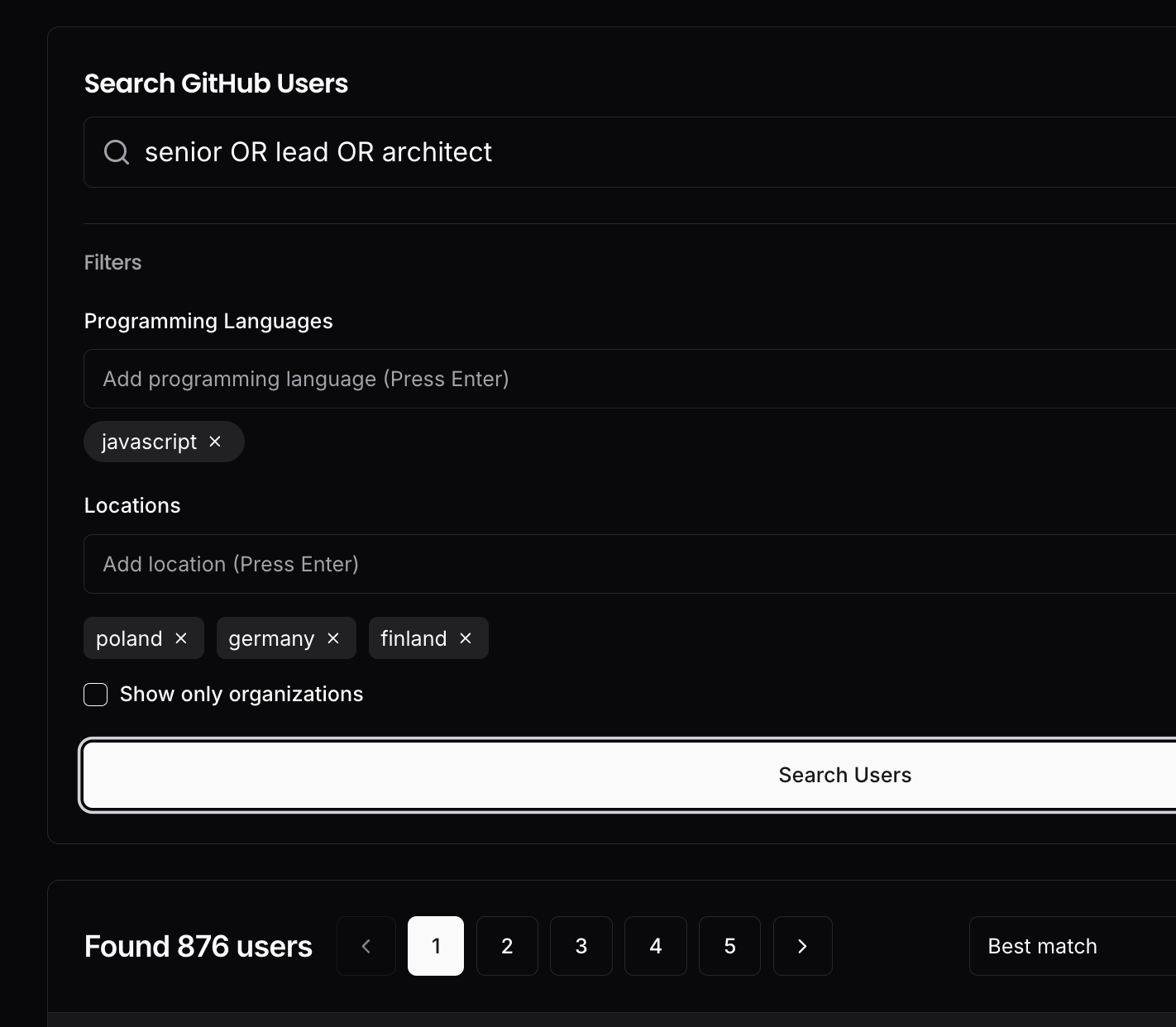Remove the javascript language filter
Viewport: 1176px width, 1027px height.
(x=214, y=442)
